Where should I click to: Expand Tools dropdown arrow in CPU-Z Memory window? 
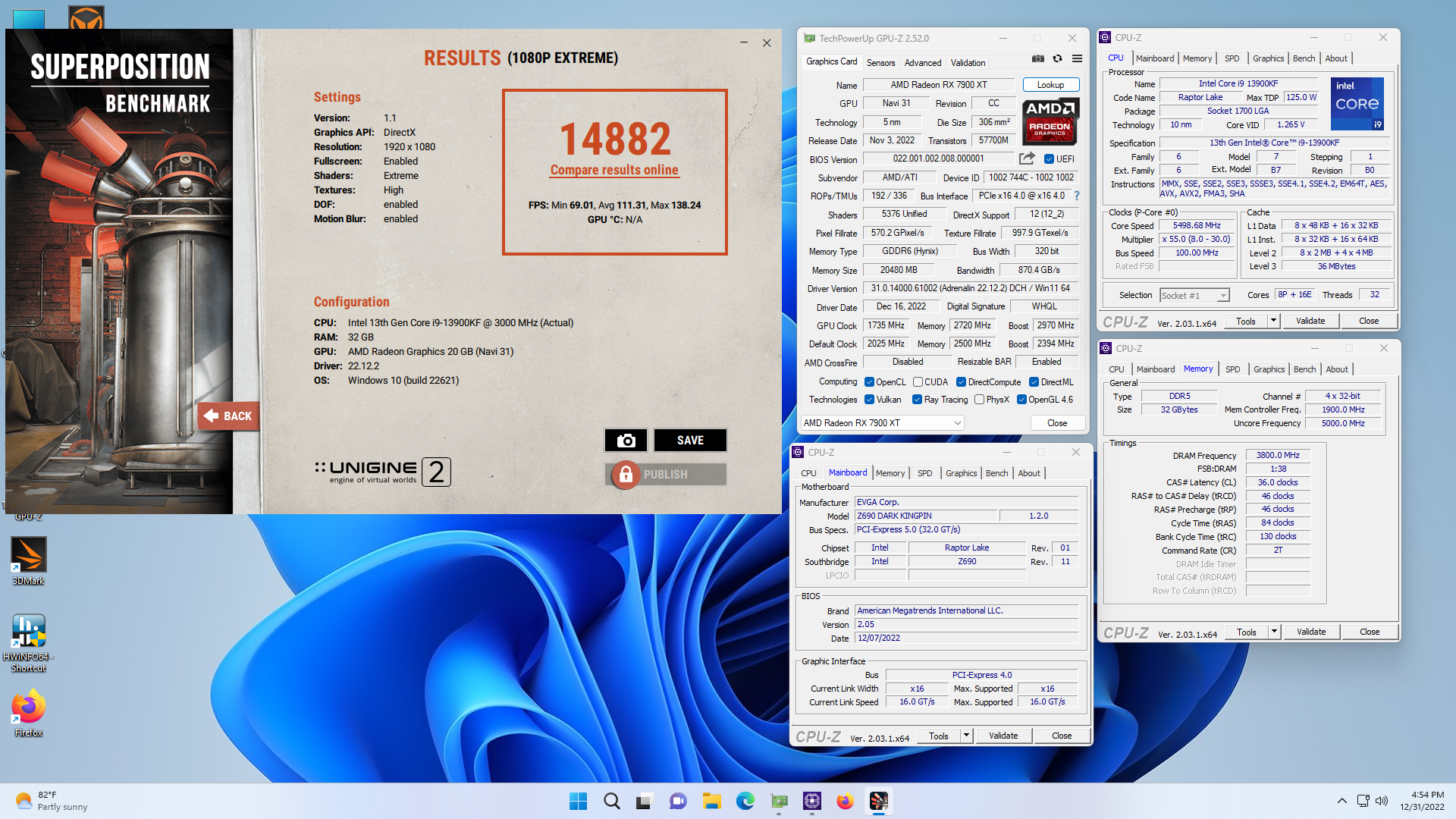(1274, 632)
